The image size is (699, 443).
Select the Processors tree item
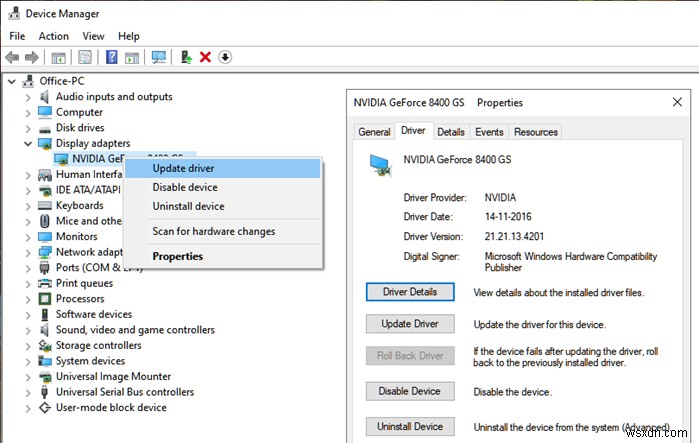click(x=80, y=299)
